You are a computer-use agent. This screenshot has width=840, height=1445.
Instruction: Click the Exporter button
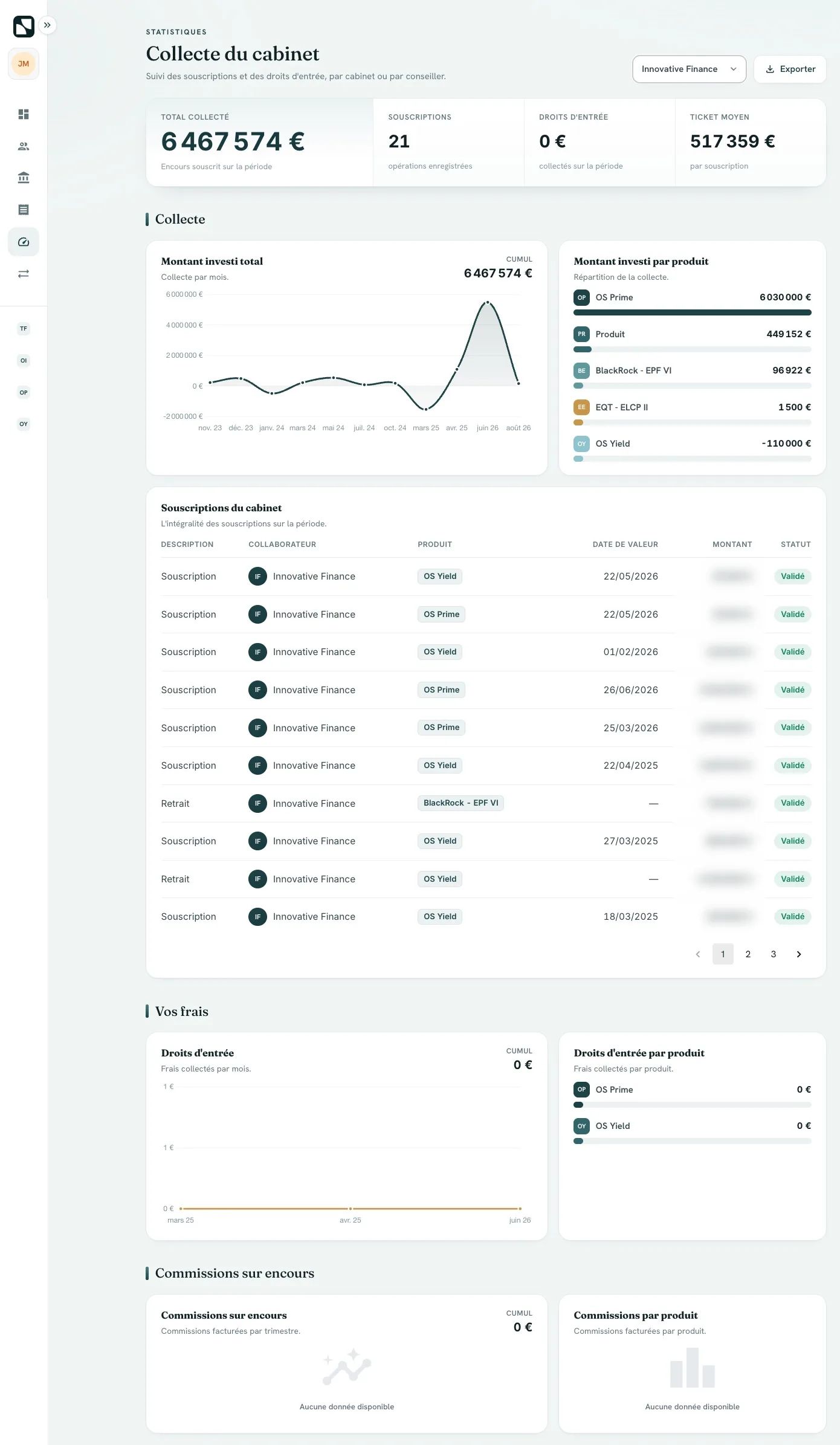pos(790,69)
